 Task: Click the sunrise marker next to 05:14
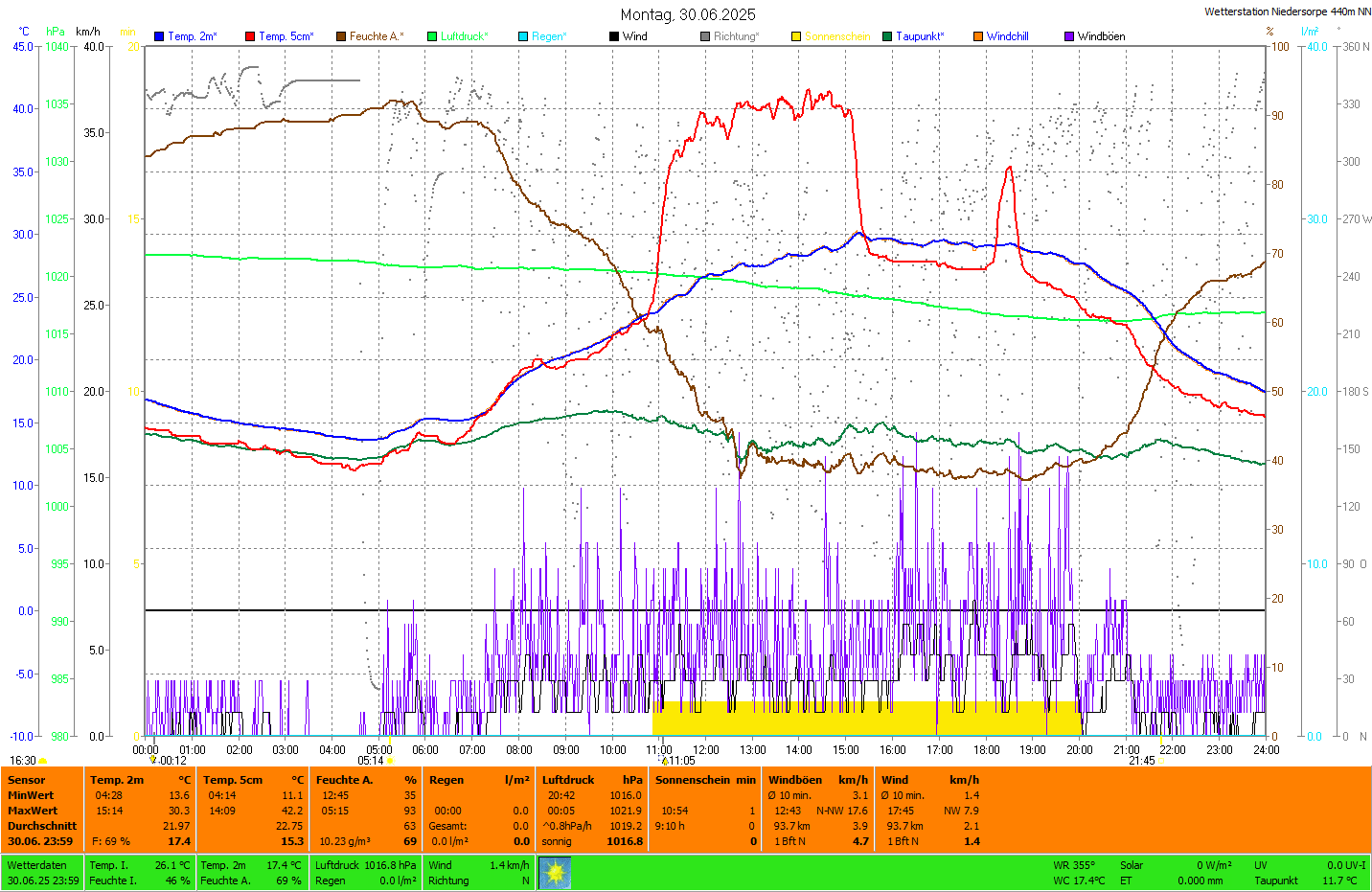(390, 761)
